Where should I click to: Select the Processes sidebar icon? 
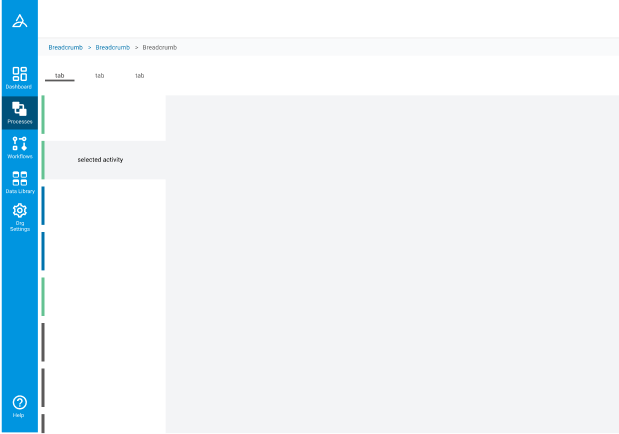[x=19, y=112]
